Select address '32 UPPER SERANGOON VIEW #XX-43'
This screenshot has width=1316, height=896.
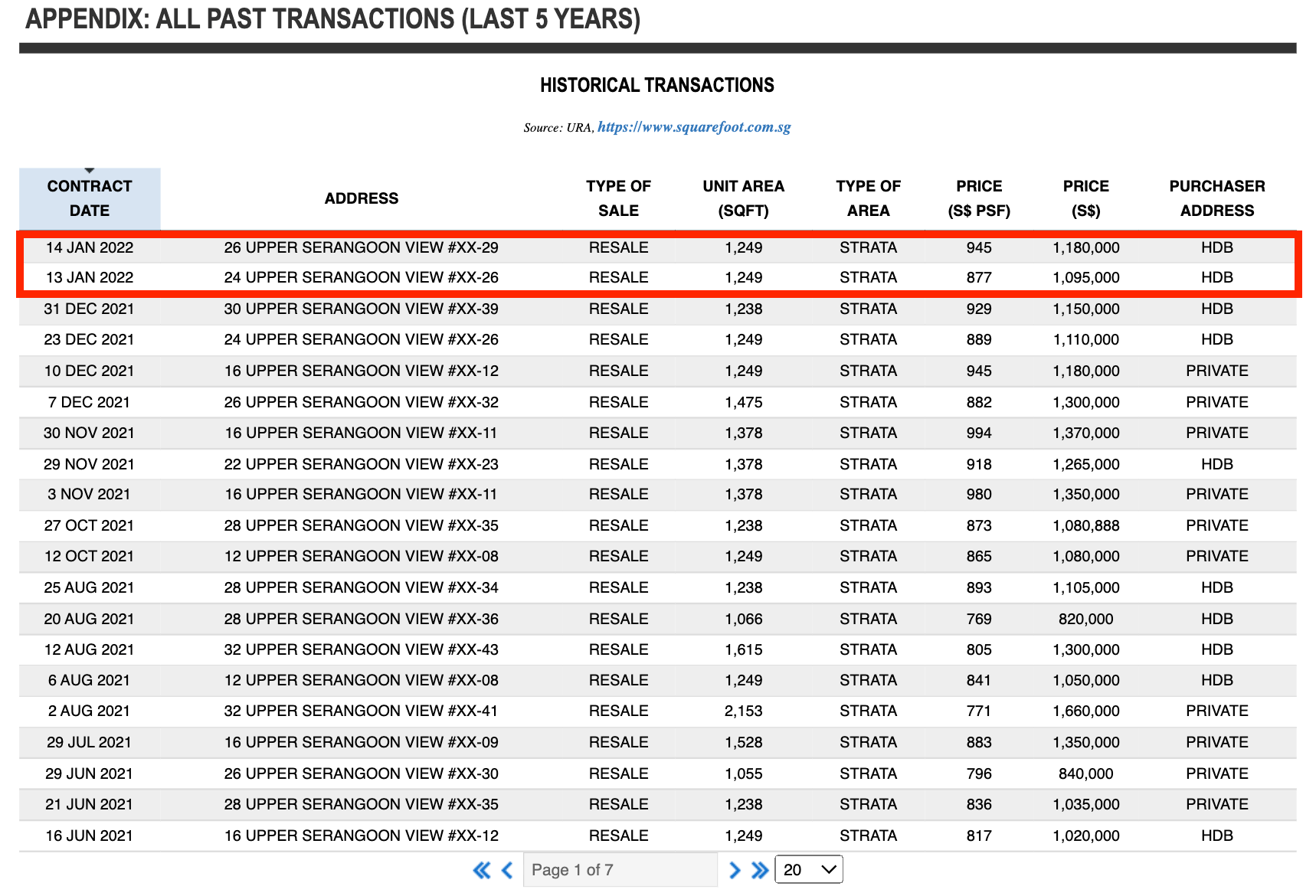click(362, 649)
